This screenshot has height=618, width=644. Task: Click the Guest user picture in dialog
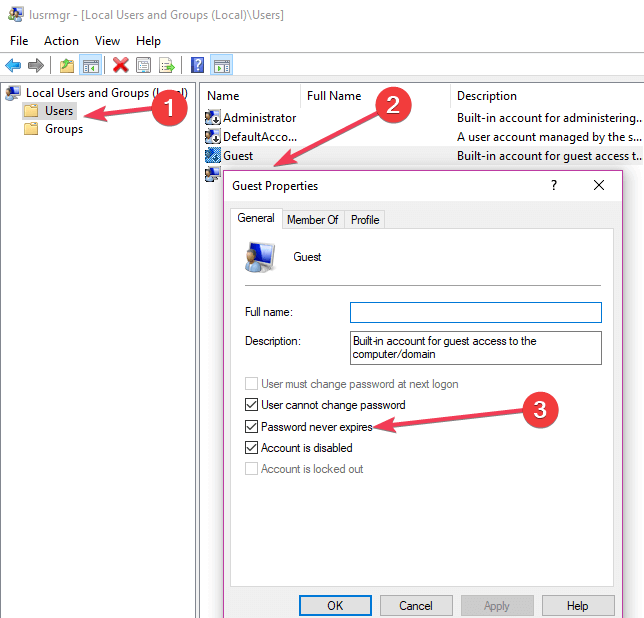[260, 257]
